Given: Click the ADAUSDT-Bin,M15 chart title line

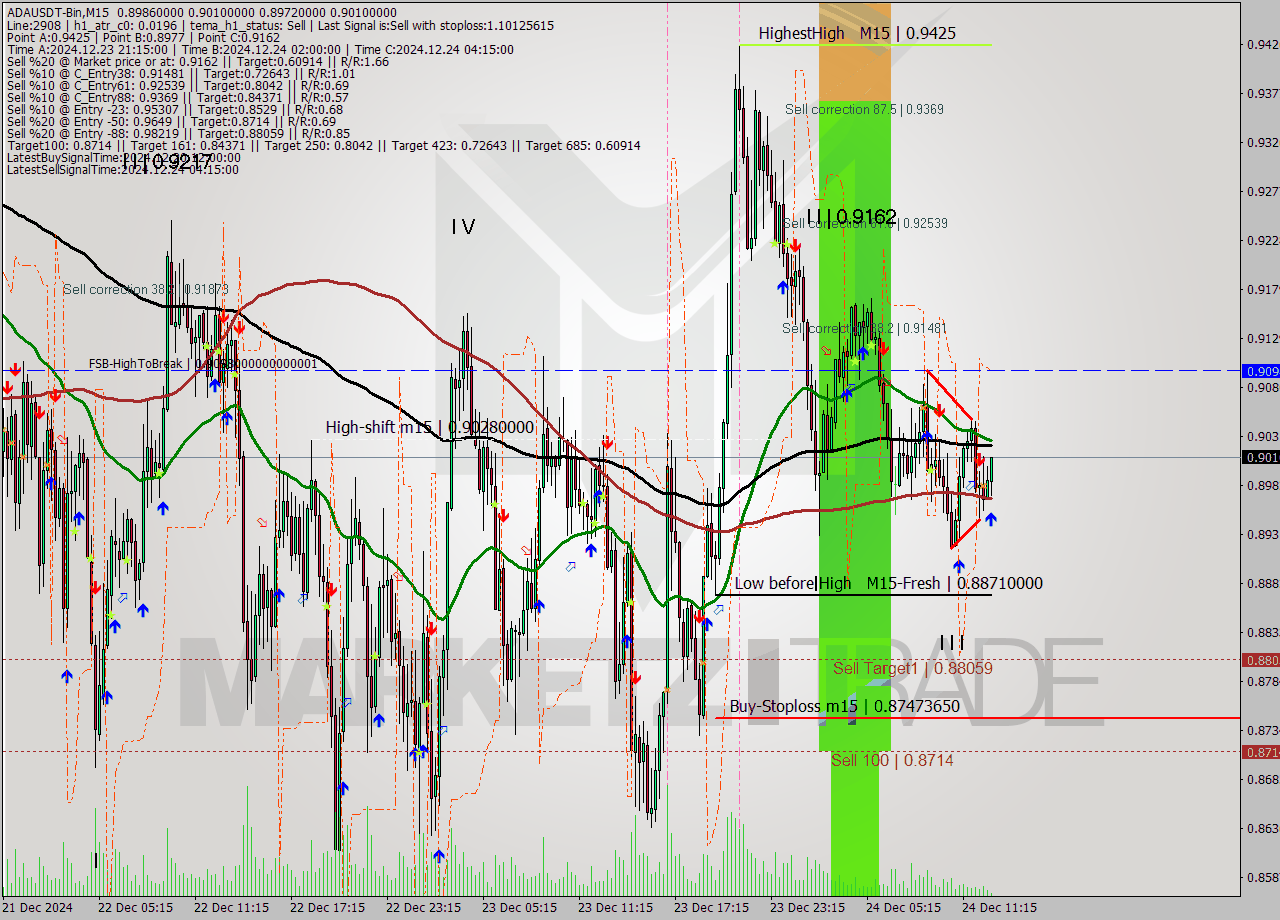Looking at the screenshot, I should [x=202, y=12].
